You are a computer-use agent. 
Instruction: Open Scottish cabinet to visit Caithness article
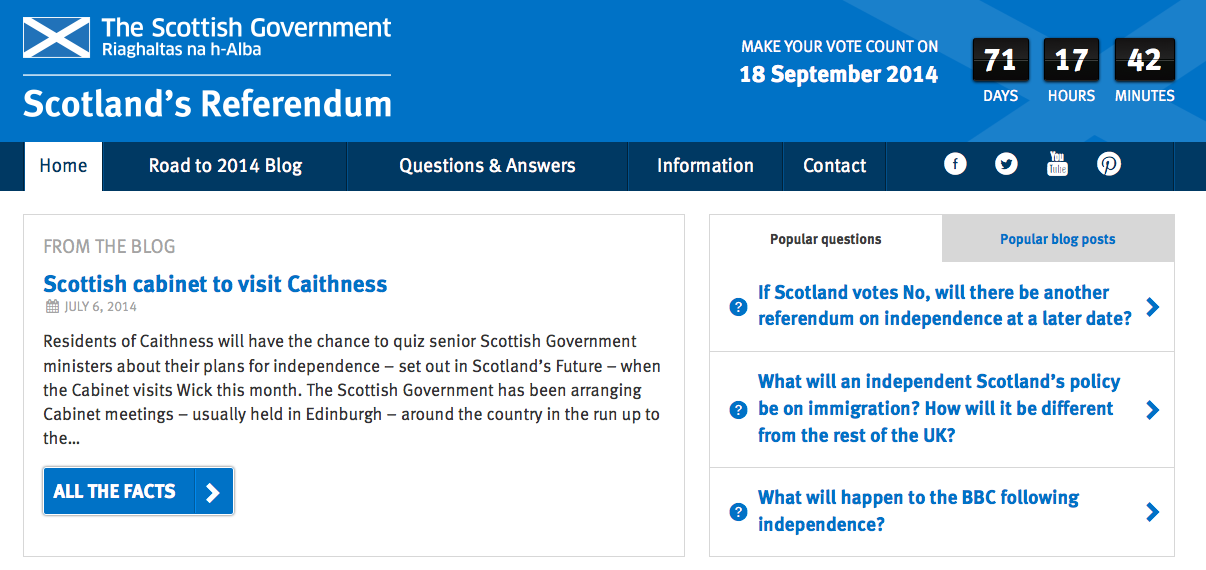215,284
